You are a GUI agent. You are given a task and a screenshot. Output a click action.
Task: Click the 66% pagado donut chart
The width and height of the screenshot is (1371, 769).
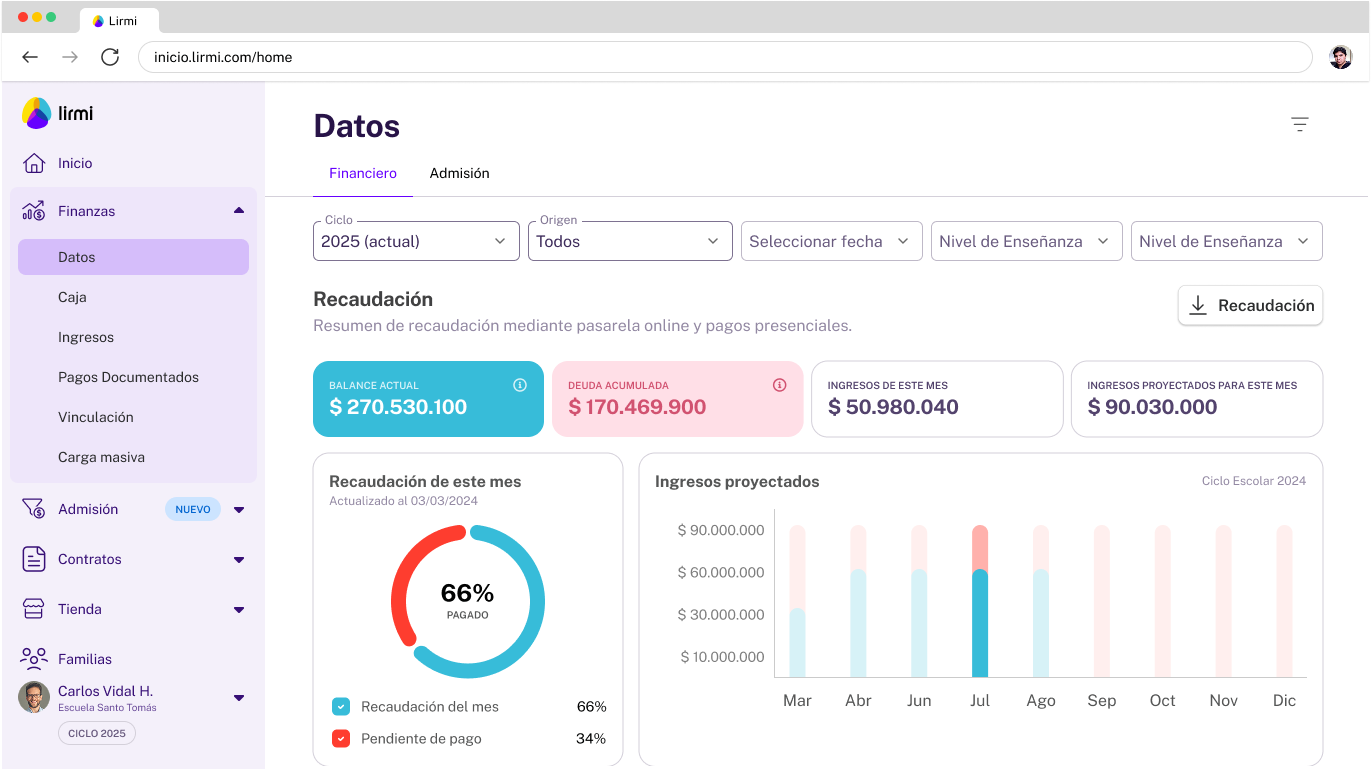467,601
